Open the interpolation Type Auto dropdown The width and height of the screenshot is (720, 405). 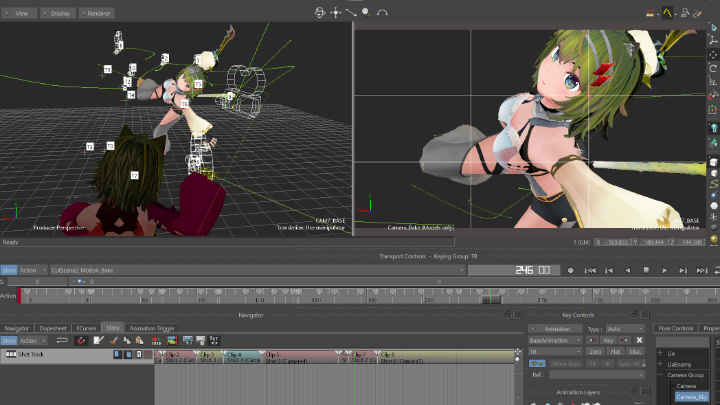(625, 329)
